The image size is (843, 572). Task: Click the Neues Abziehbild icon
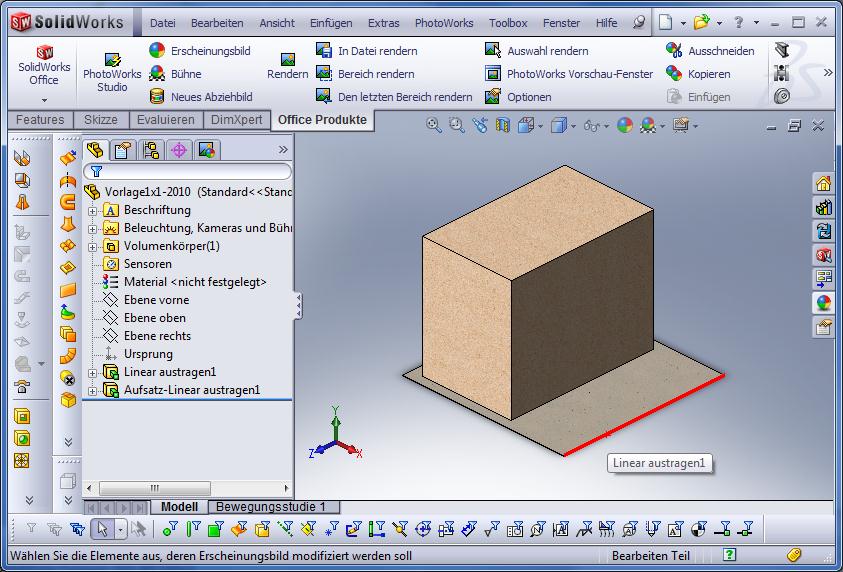click(157, 97)
